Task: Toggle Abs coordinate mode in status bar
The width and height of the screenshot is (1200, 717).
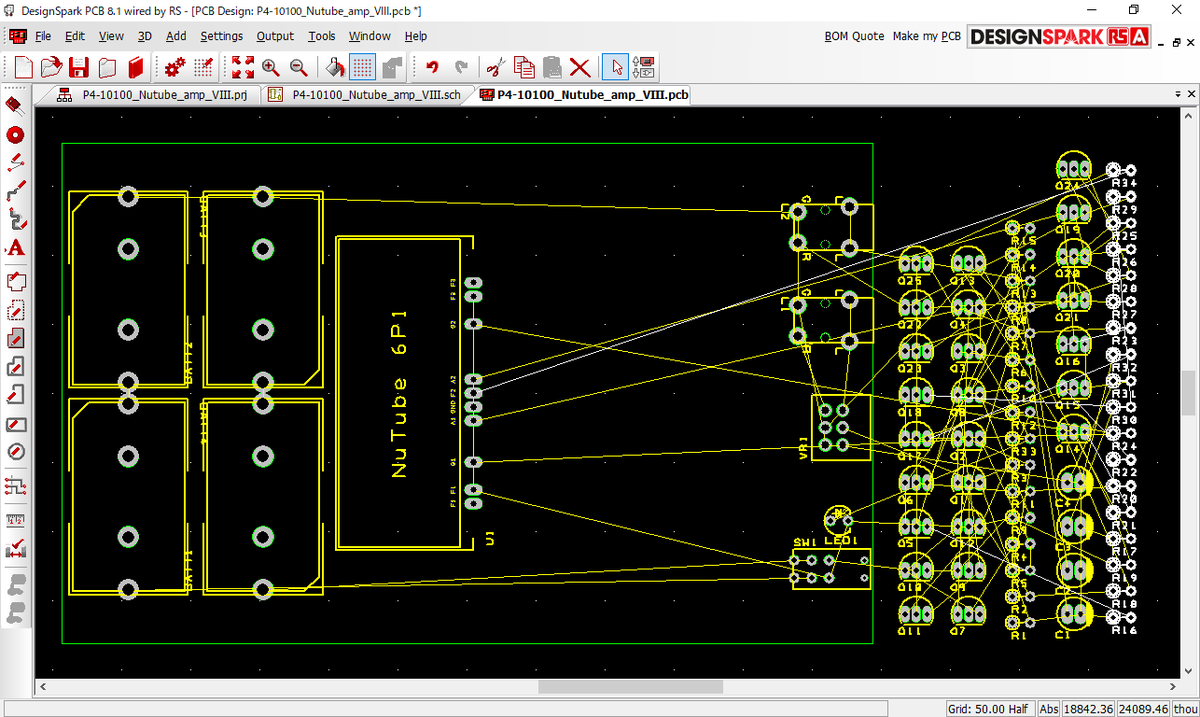Action: pyautogui.click(x=1047, y=708)
